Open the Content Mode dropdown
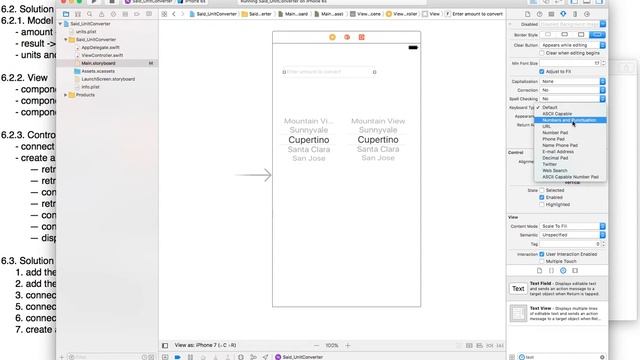This screenshot has width=640, height=360. tap(573, 226)
